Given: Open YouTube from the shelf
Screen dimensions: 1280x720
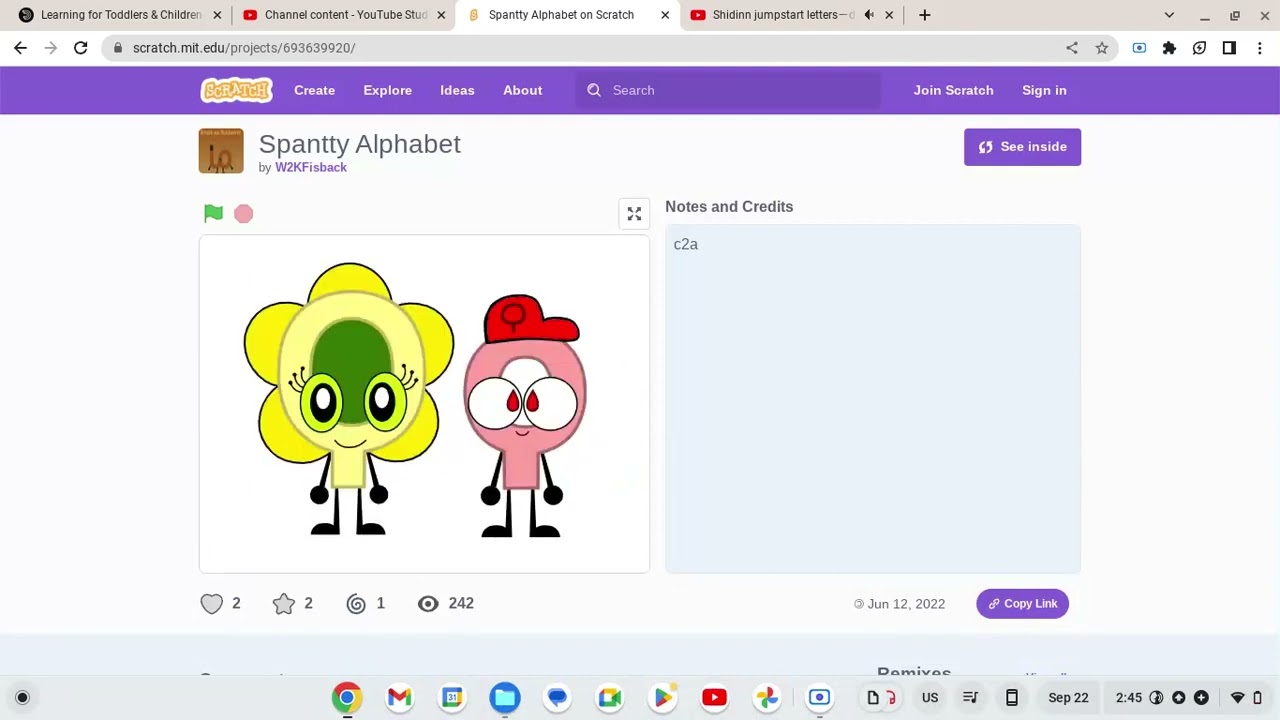Looking at the screenshot, I should click(714, 698).
